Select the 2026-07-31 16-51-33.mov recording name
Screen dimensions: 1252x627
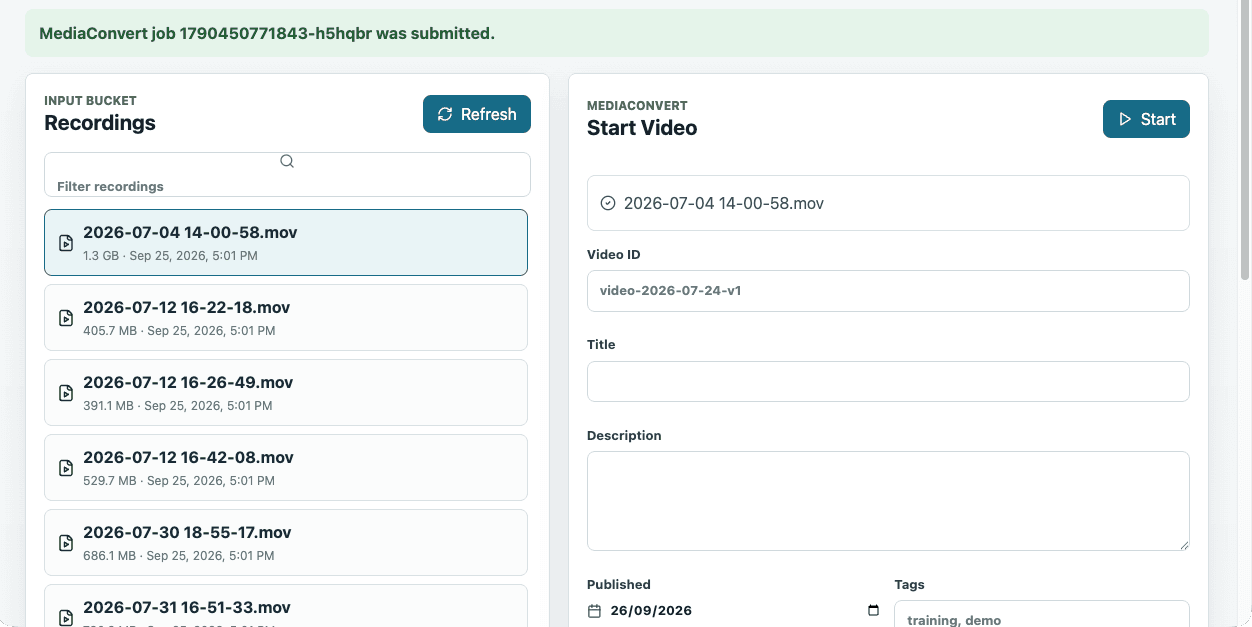coord(187,607)
